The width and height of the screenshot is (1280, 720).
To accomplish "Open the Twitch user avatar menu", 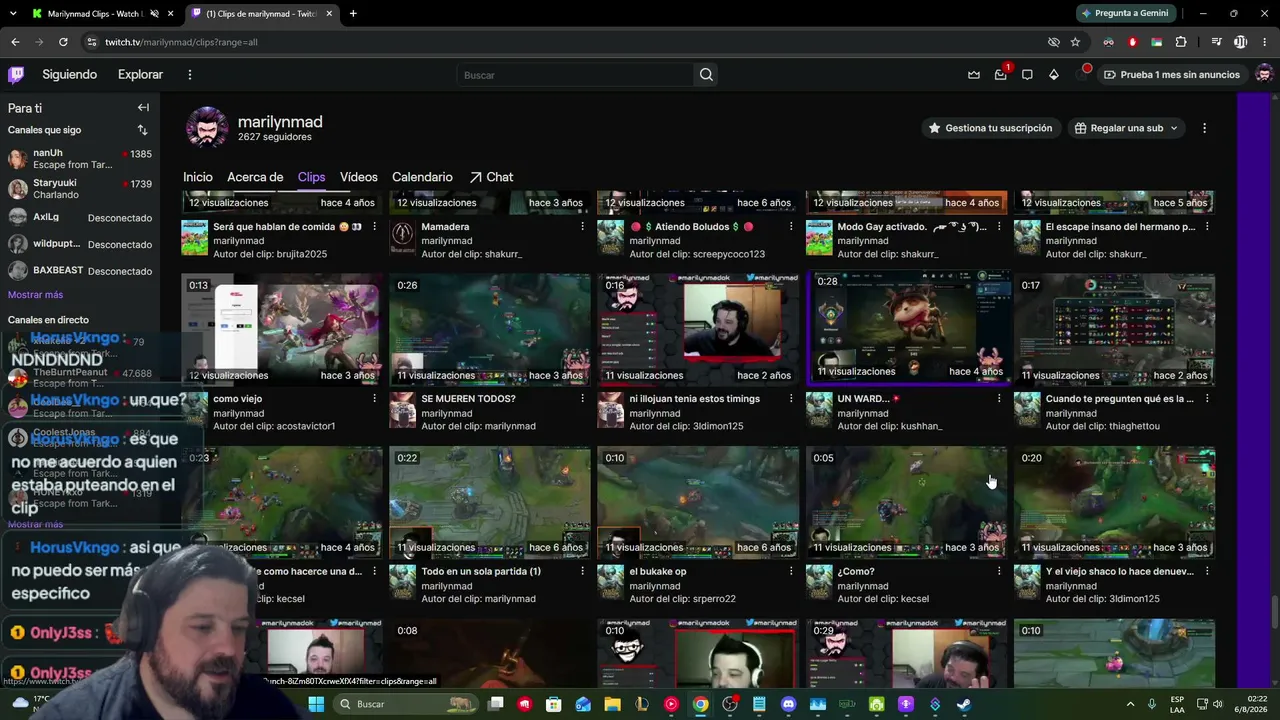I will [1264, 75].
